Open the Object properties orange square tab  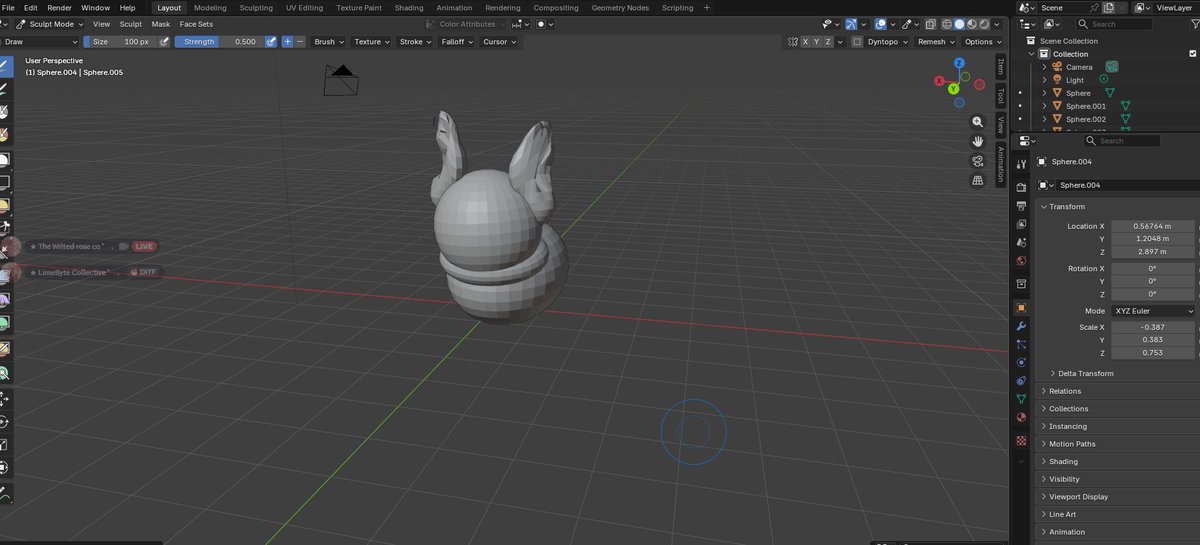tap(1021, 308)
